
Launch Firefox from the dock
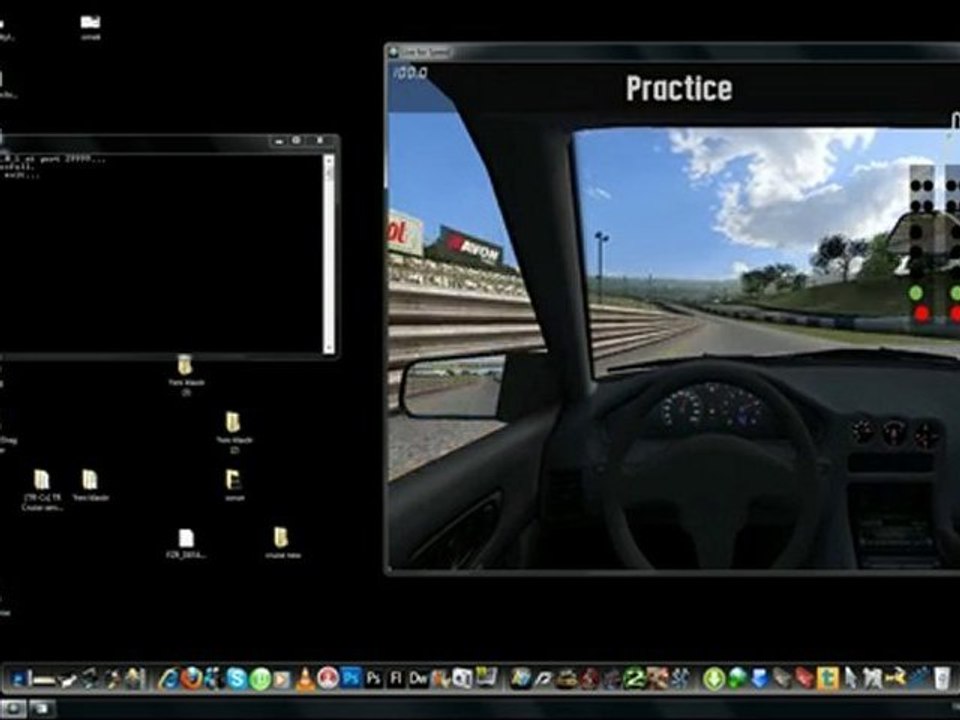pyautogui.click(x=191, y=678)
